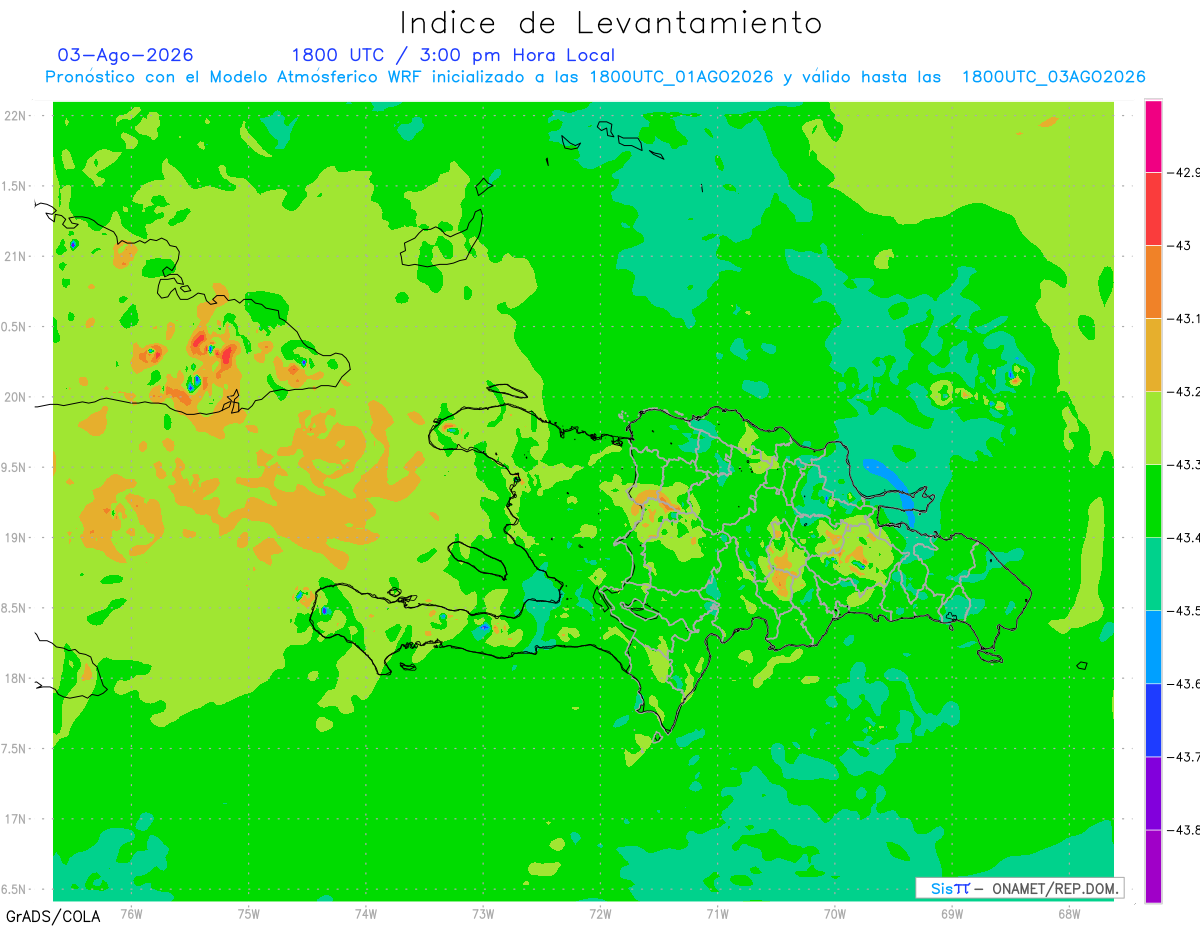Click the "74W" longitude label
Viewport: 1200px width, 927px height.
tap(365, 914)
